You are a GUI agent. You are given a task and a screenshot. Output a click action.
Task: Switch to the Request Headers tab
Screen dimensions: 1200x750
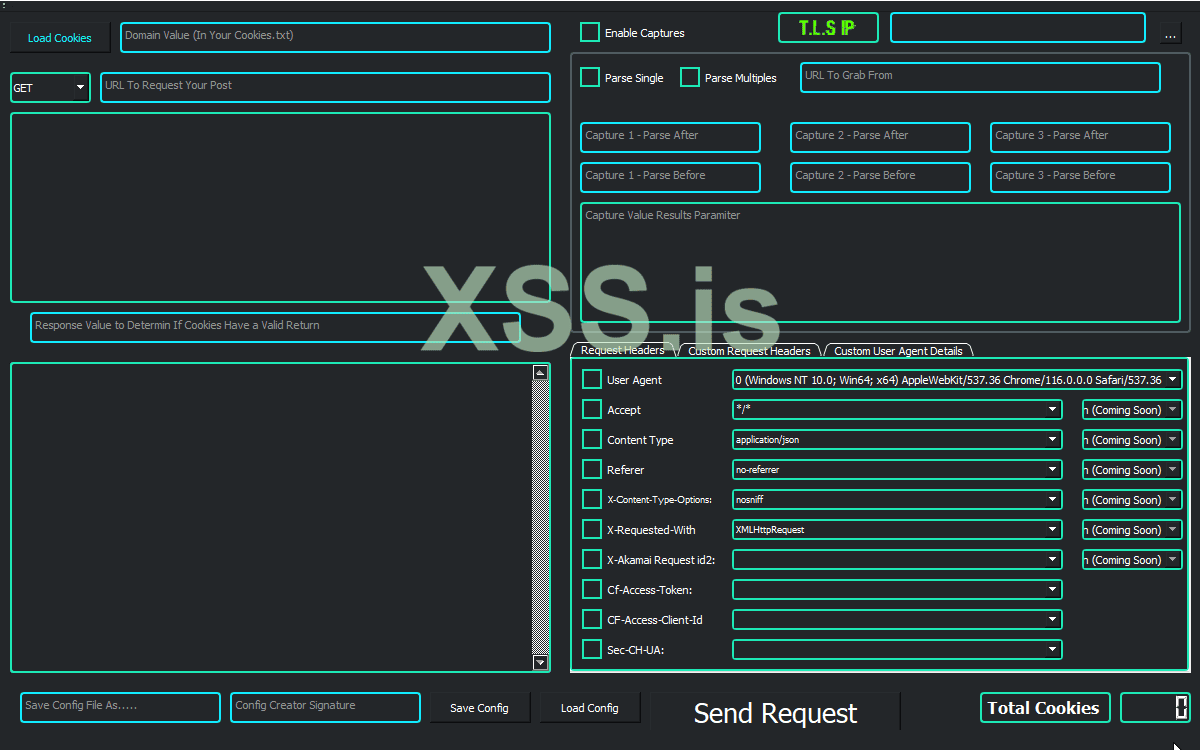point(622,350)
